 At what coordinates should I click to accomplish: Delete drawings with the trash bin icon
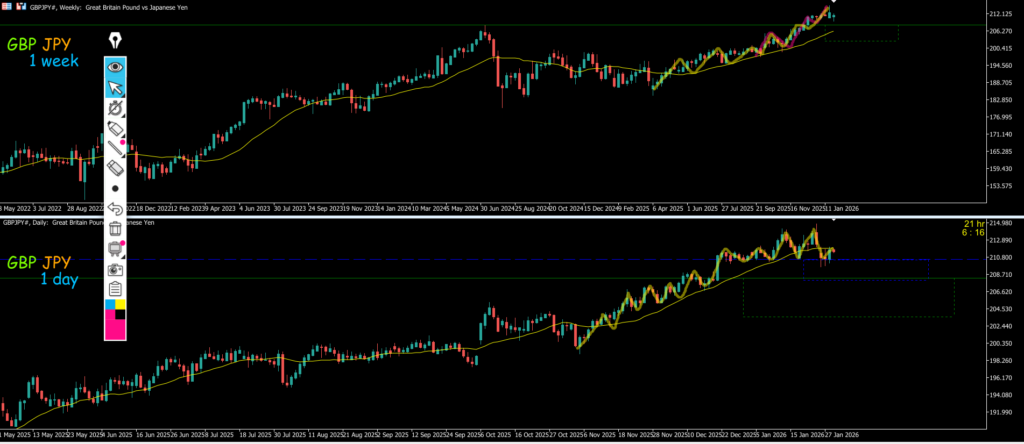pyautogui.click(x=116, y=229)
